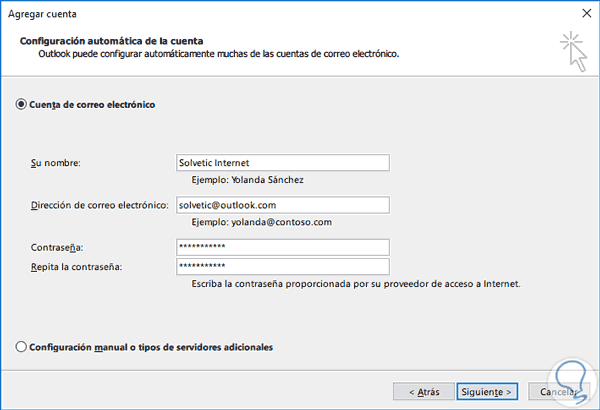Cancel the account setup
Screen dimensions: 600x410
click(x=561, y=390)
